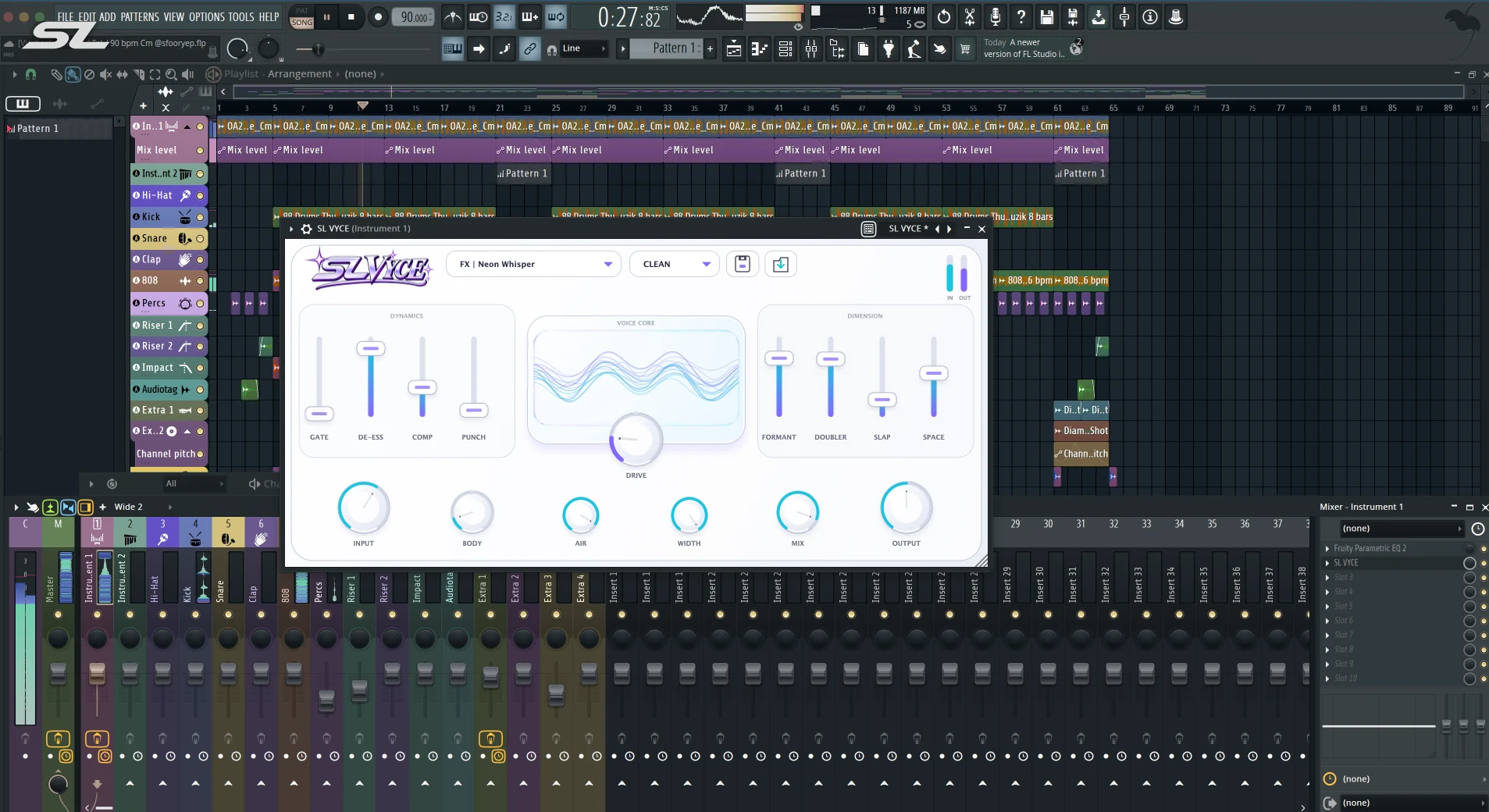Open the Piano roll view icon
The height and width of the screenshot is (812, 1489).
[x=760, y=49]
